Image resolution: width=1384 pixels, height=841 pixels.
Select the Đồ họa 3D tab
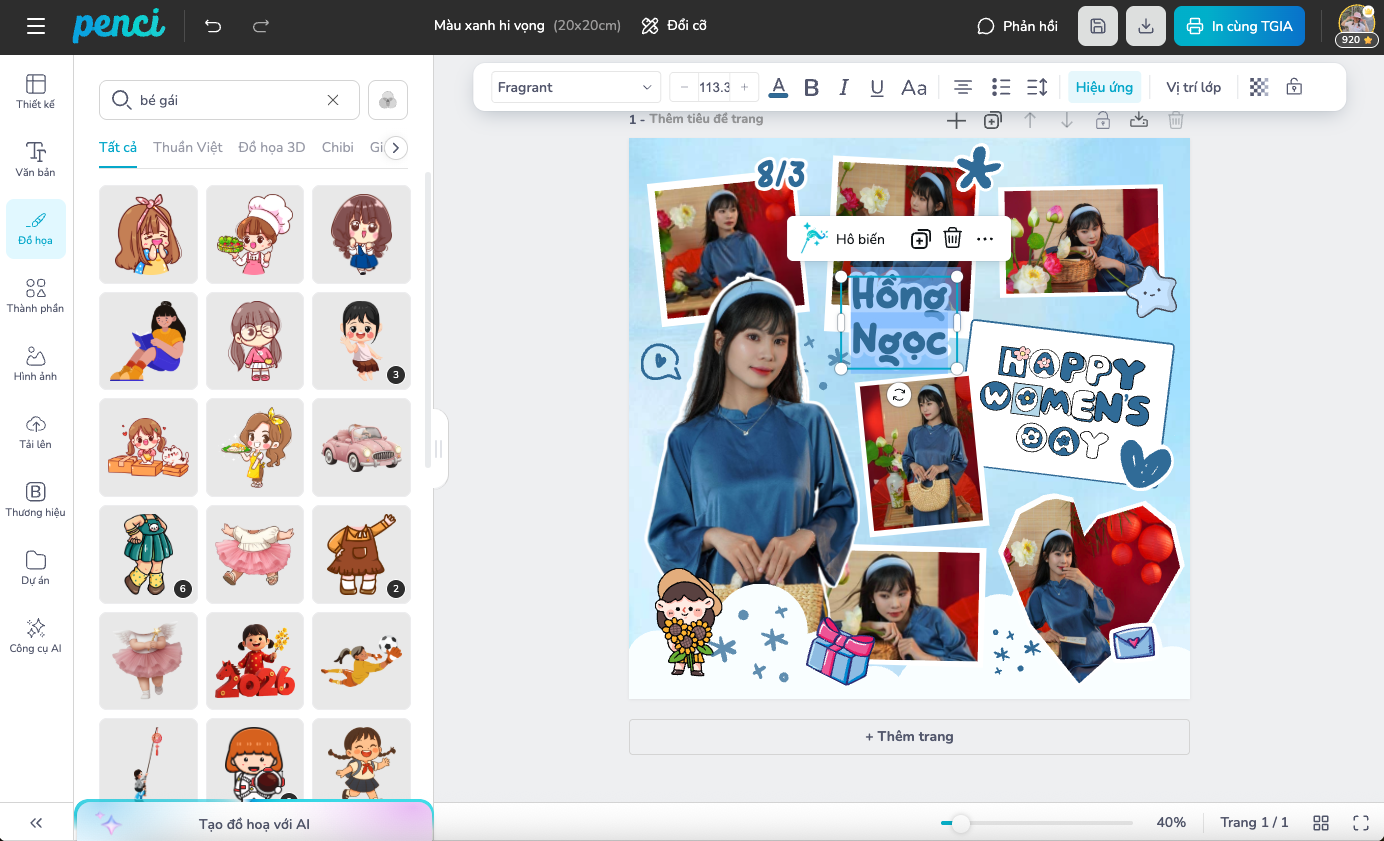coord(272,147)
